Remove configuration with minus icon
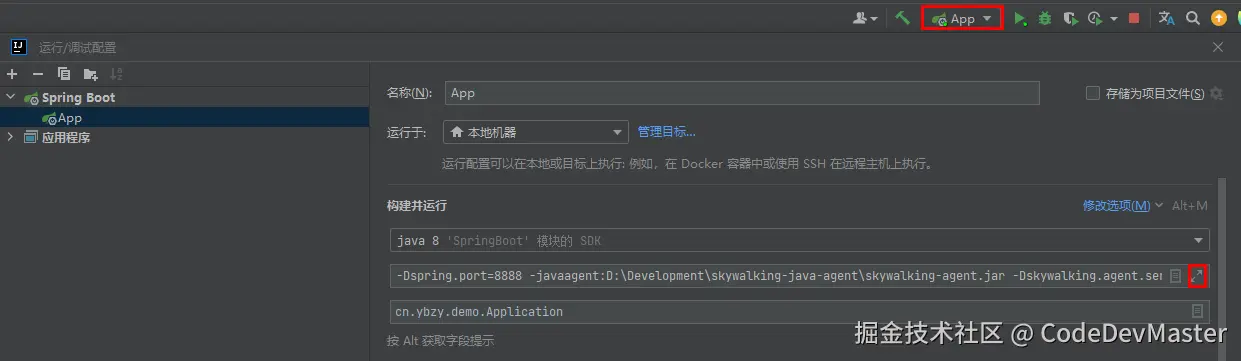 point(38,74)
